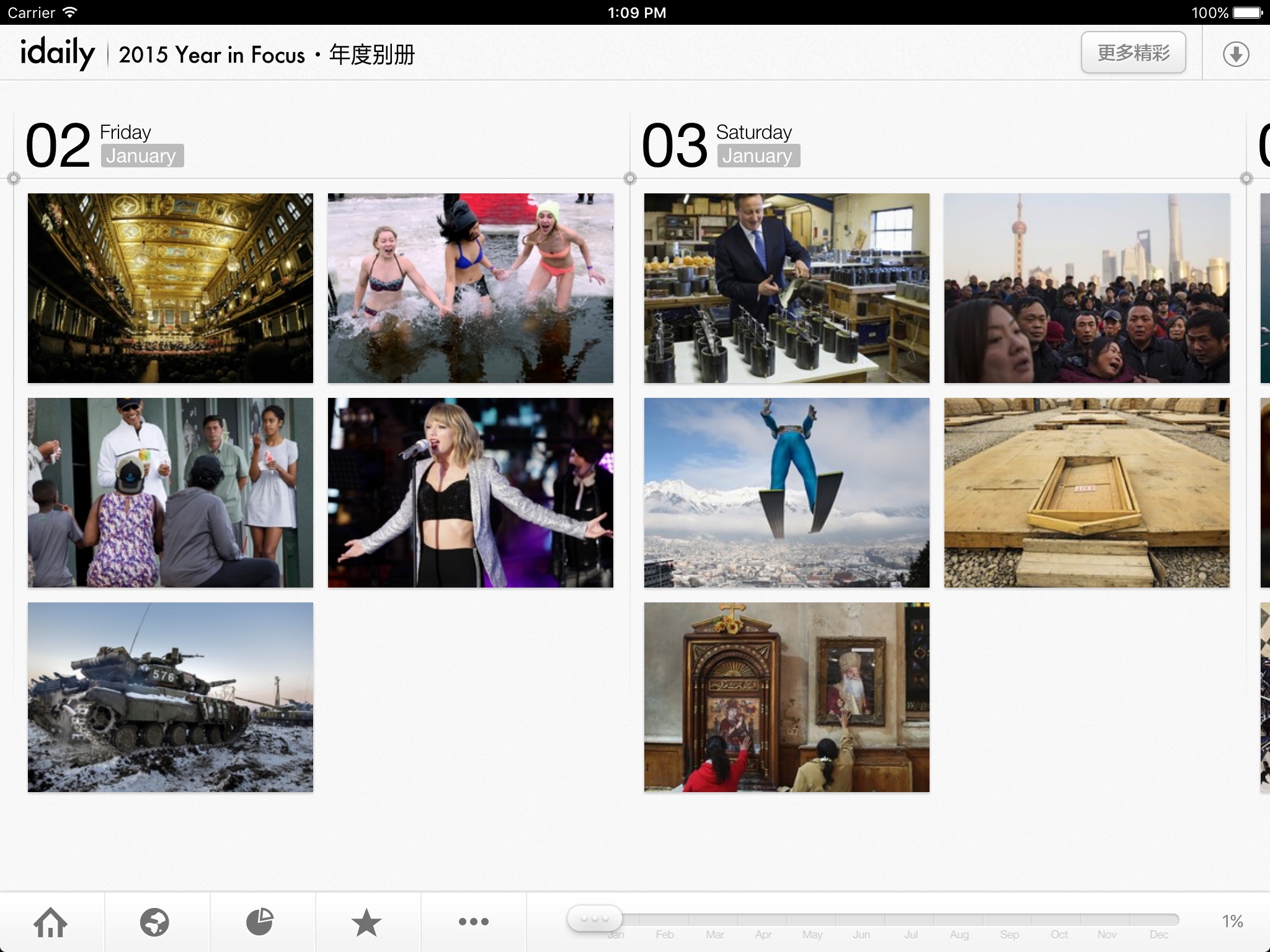
Task: Open the globe world view icon
Action: [154, 922]
